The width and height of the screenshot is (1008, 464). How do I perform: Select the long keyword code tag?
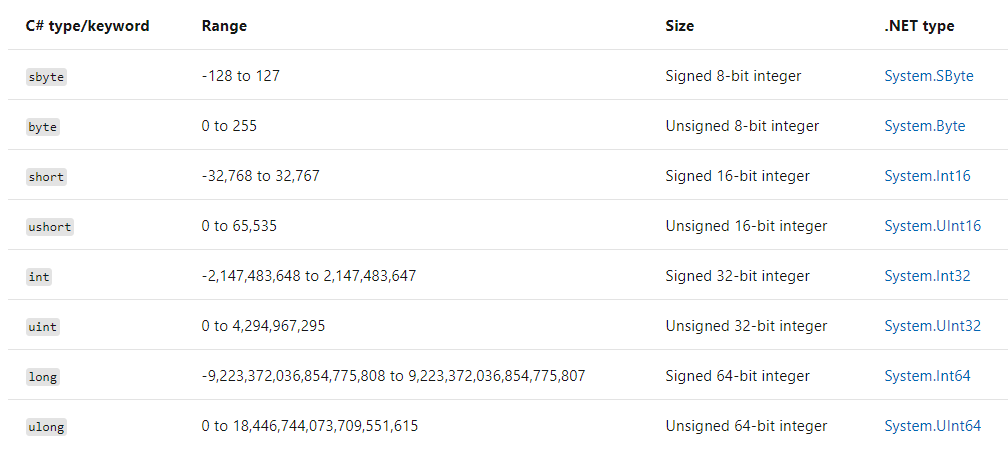42,377
